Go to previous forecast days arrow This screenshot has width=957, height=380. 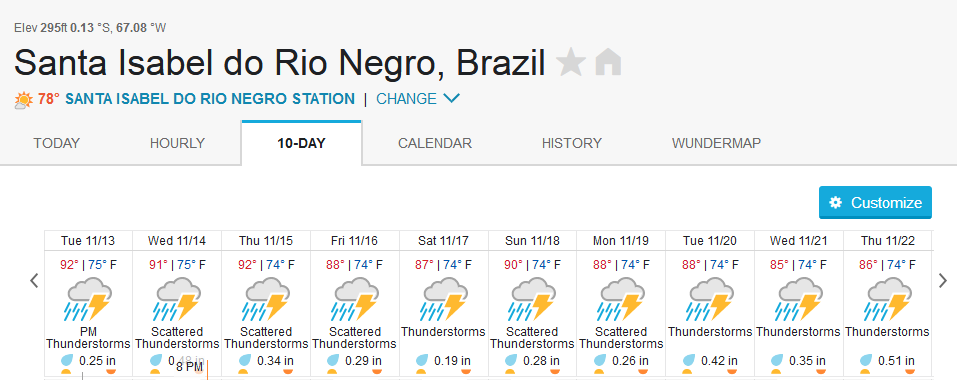(x=34, y=280)
